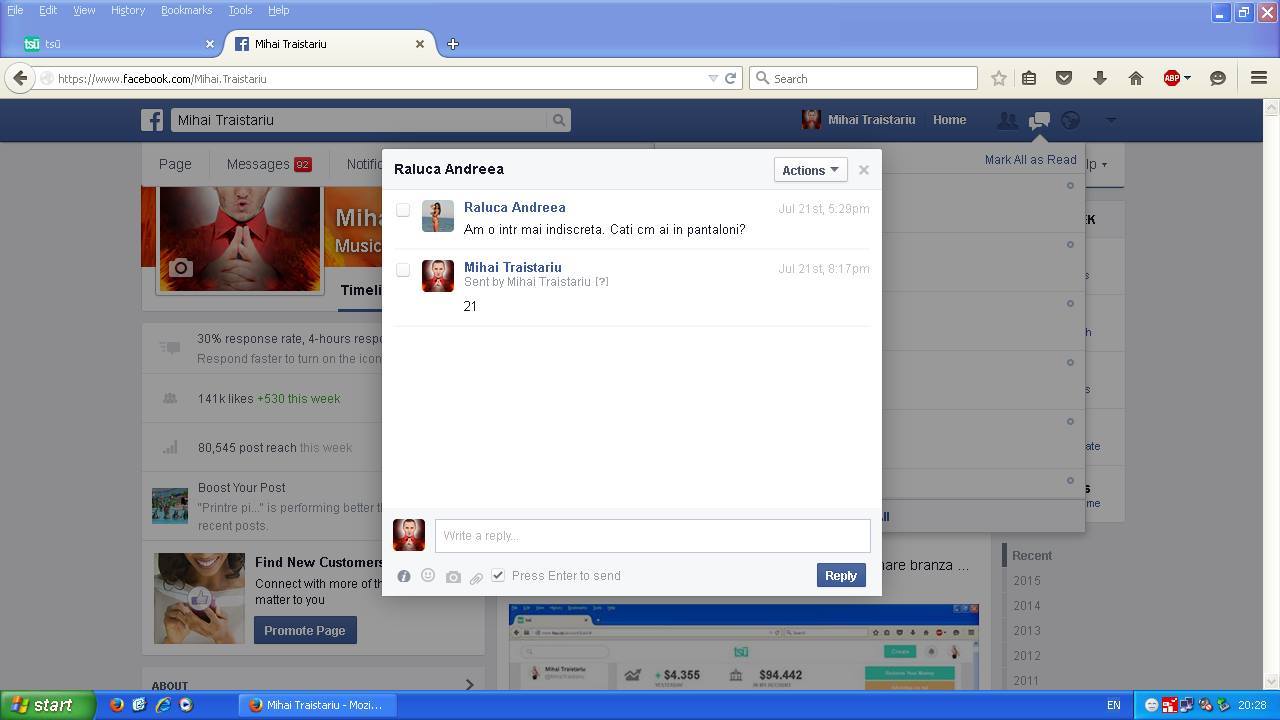The height and width of the screenshot is (720, 1280).
Task: Click Mark All as Read link
Action: click(x=1030, y=160)
